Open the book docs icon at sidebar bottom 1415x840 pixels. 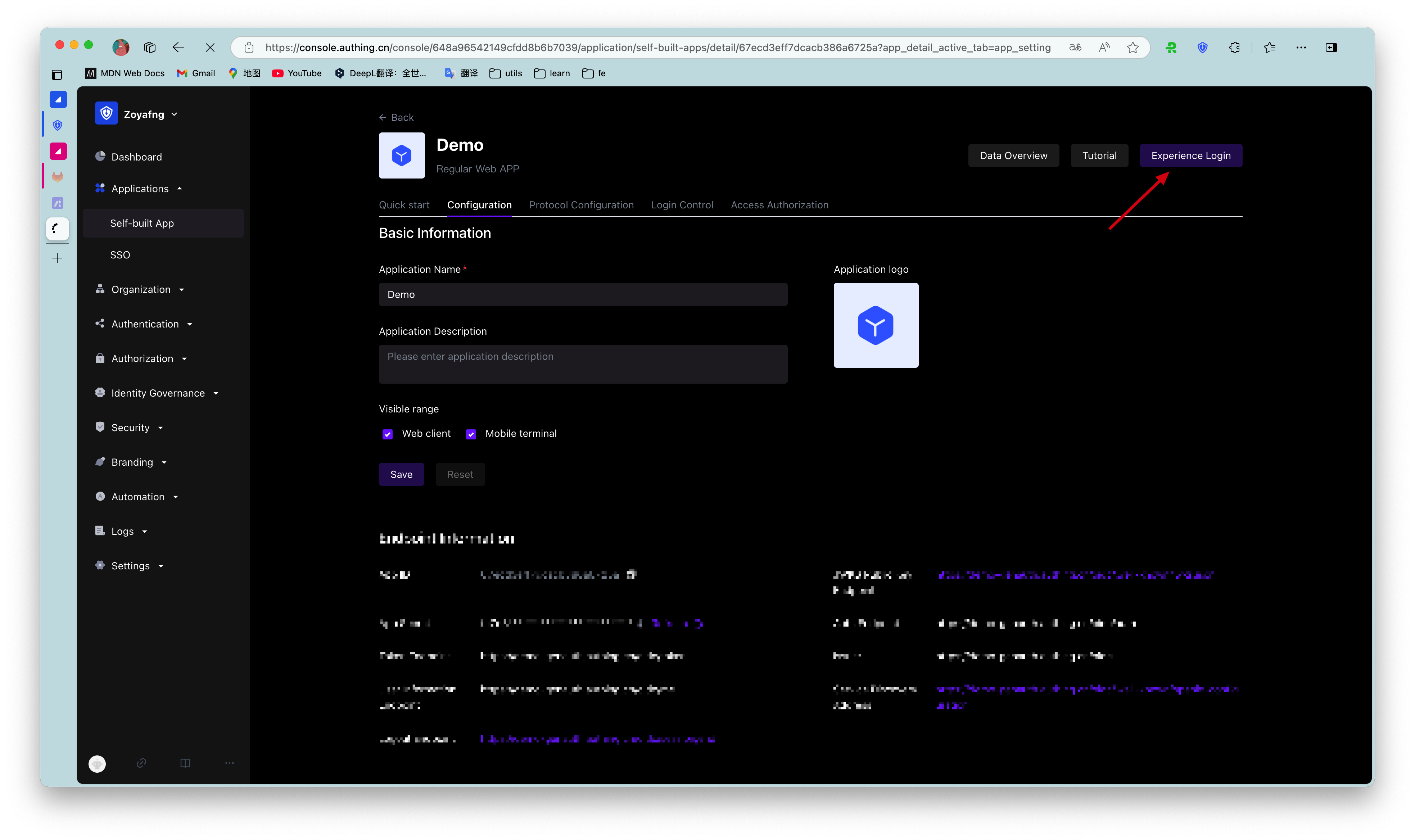click(x=185, y=763)
